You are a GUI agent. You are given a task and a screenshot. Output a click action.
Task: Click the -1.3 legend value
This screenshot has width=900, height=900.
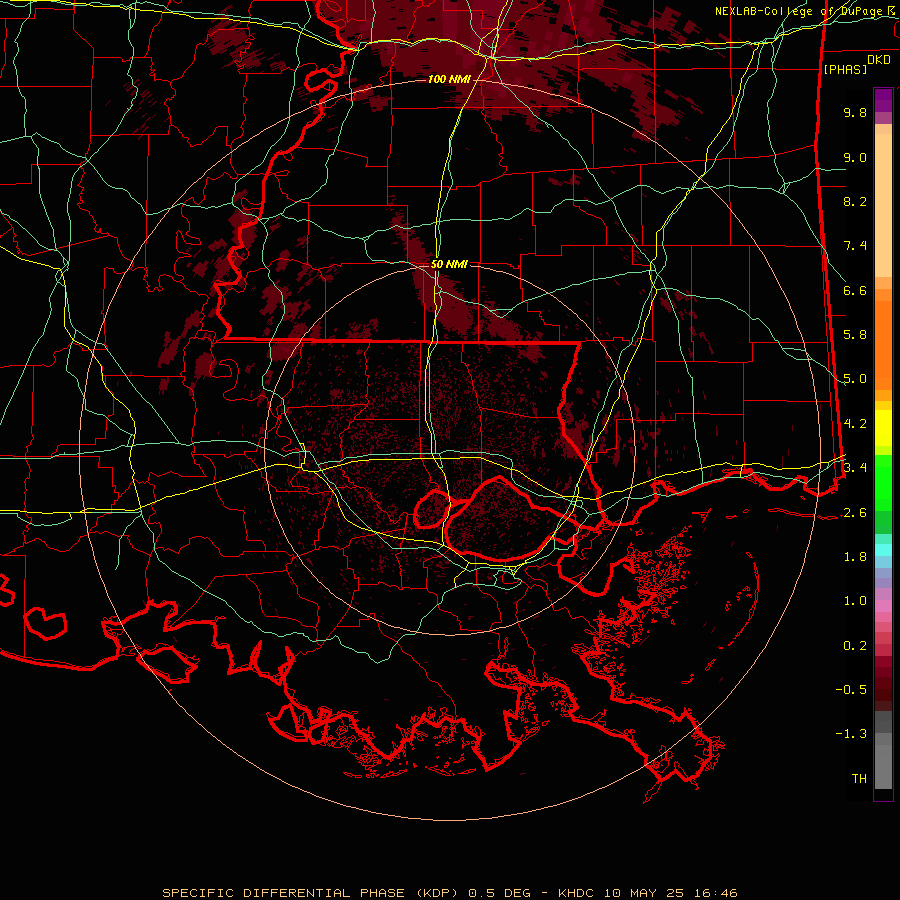(851, 734)
